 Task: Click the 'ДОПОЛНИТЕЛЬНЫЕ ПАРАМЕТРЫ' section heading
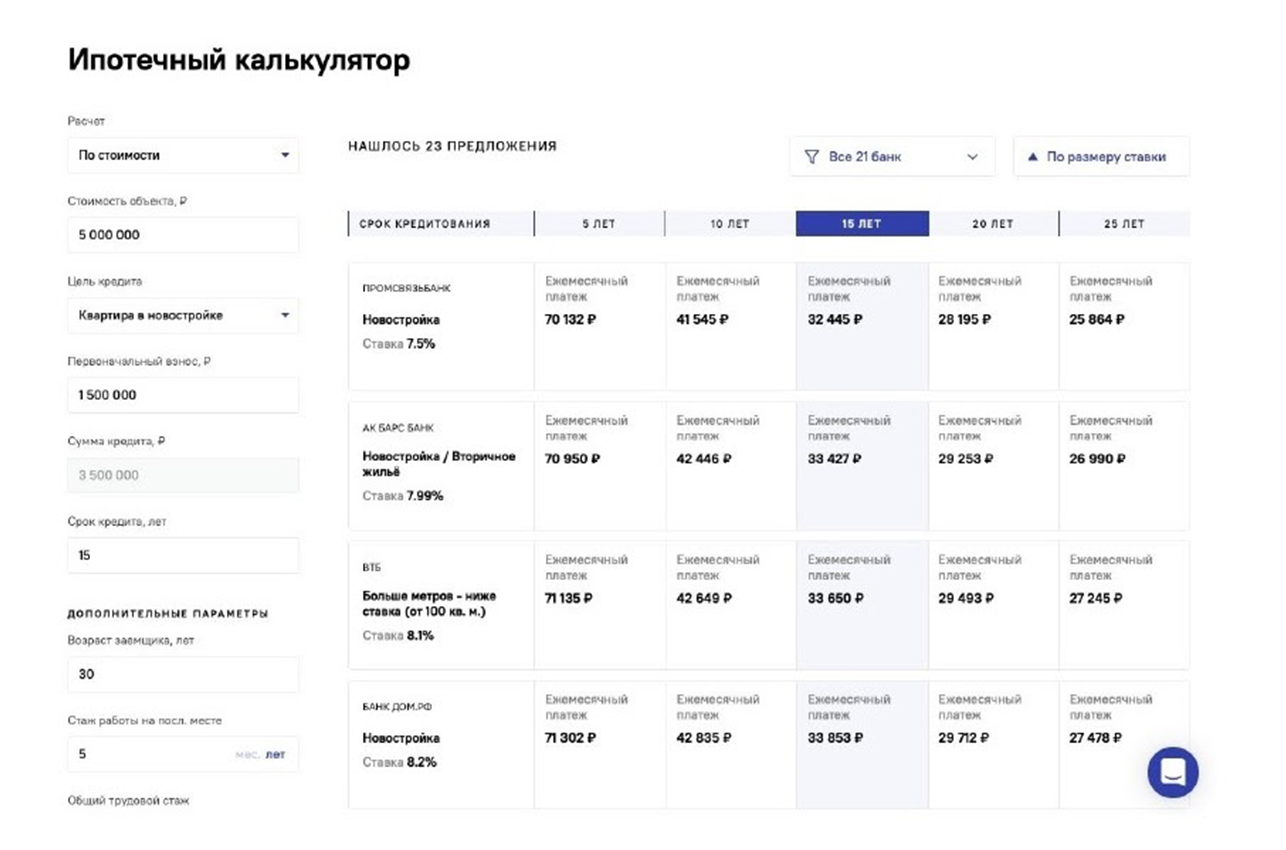click(x=168, y=614)
